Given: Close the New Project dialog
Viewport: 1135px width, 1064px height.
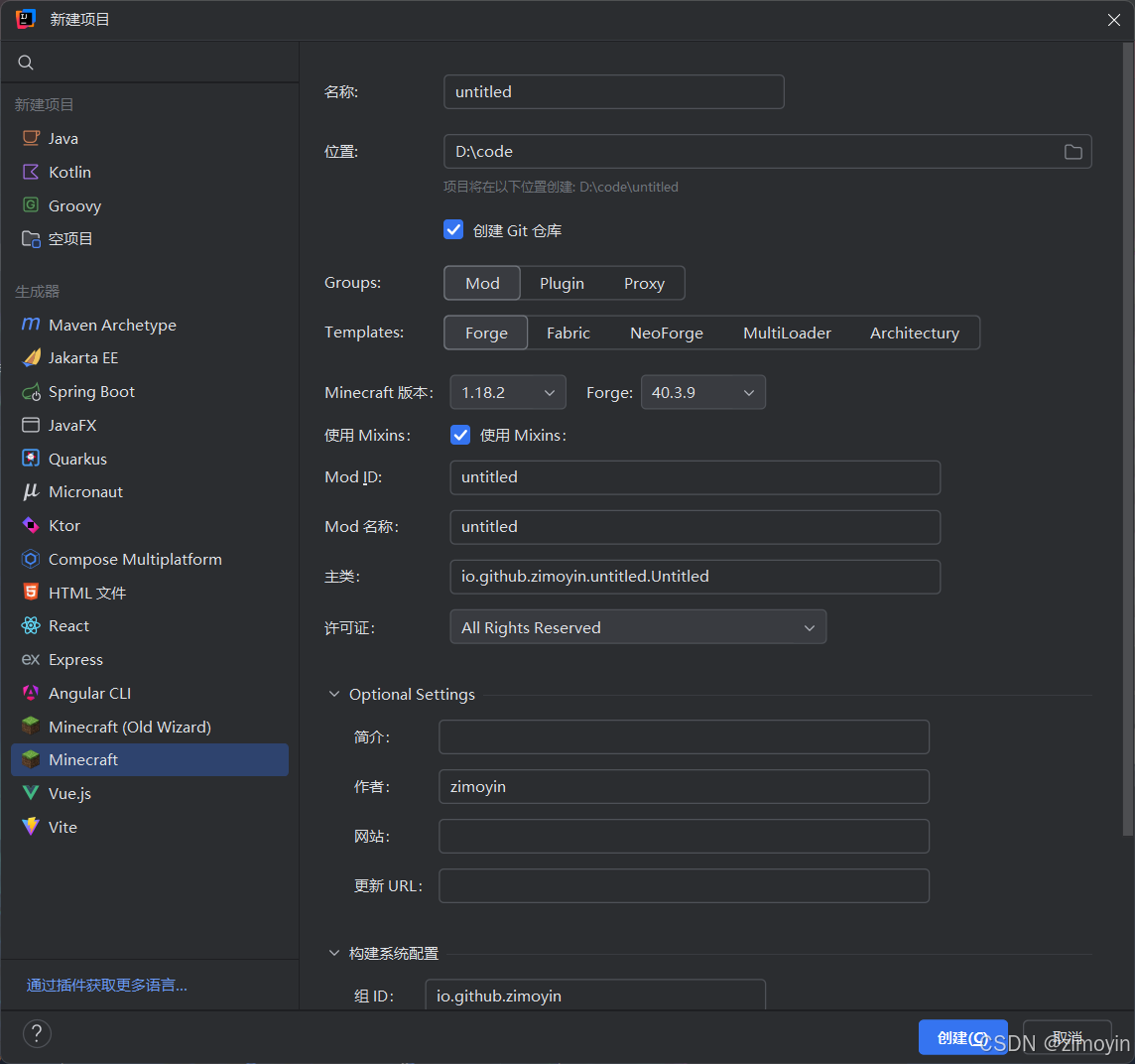Looking at the screenshot, I should pyautogui.click(x=1114, y=20).
